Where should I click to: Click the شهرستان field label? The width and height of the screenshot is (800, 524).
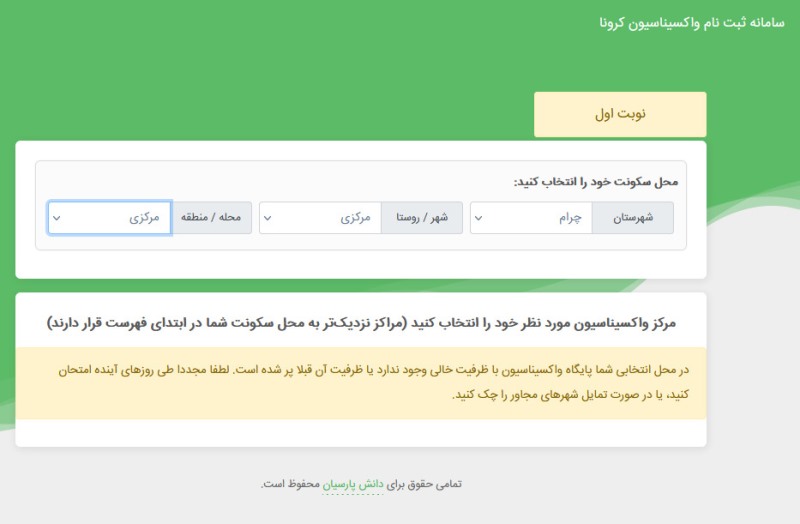632,218
